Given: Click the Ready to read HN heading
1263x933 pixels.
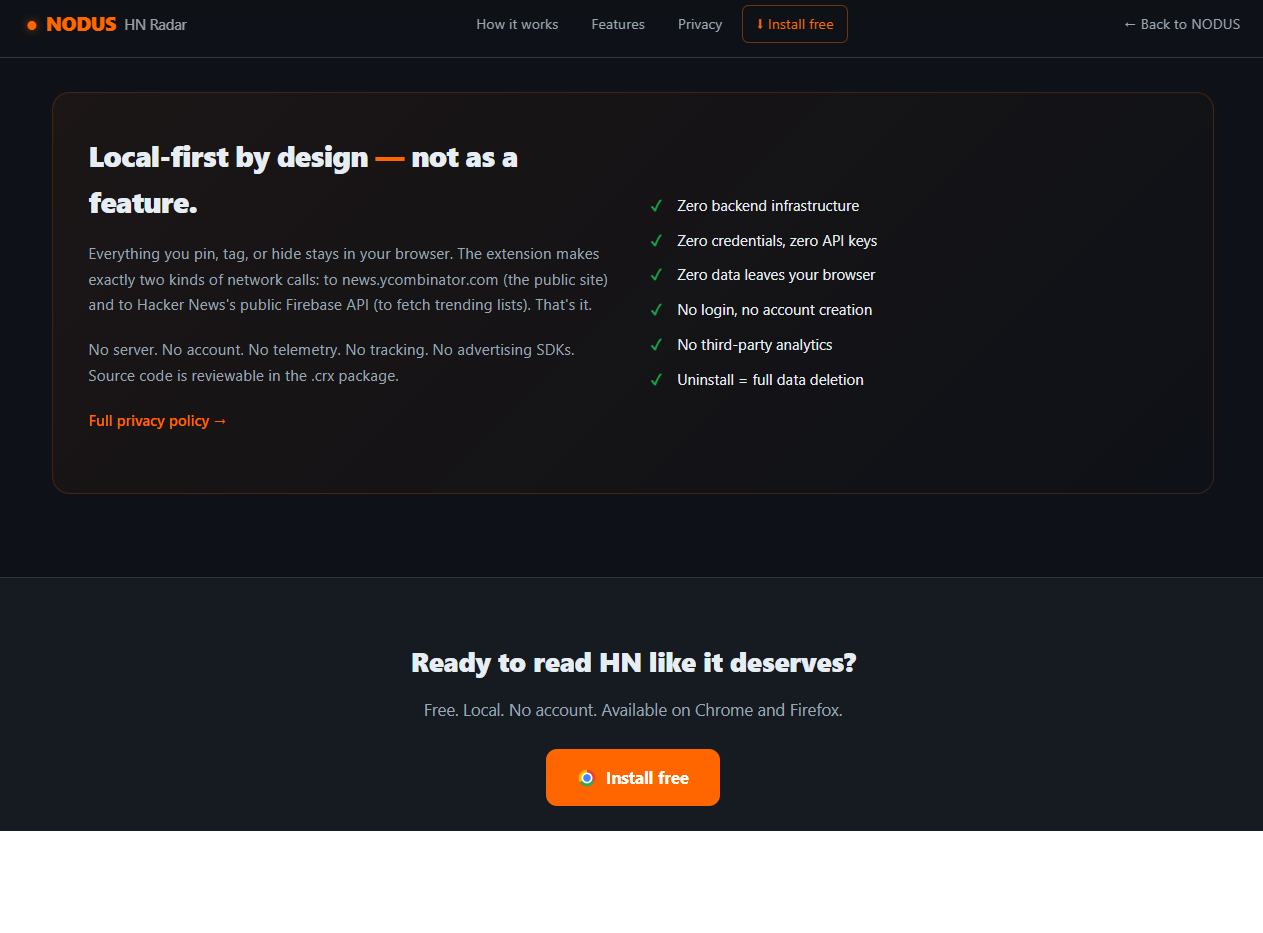Looking at the screenshot, I should point(633,662).
